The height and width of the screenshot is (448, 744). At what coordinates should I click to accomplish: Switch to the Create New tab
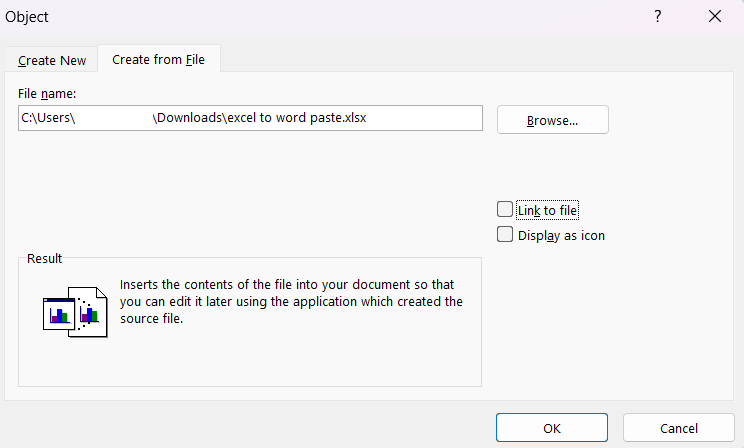pyautogui.click(x=52, y=60)
